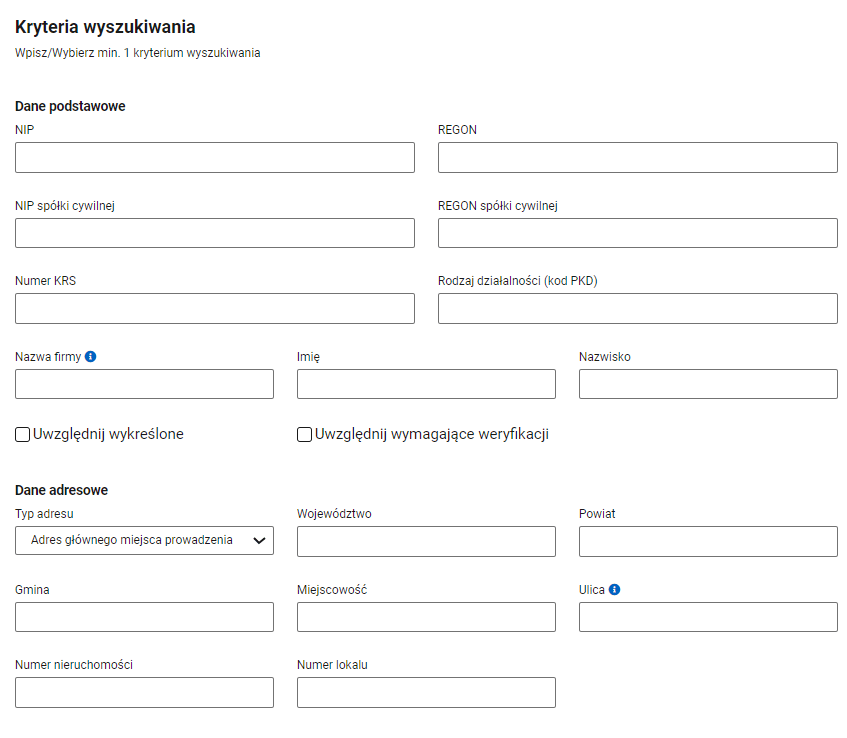This screenshot has width=847, height=738.
Task: Click info icon next to Nazwa firmy
Action: tap(91, 357)
